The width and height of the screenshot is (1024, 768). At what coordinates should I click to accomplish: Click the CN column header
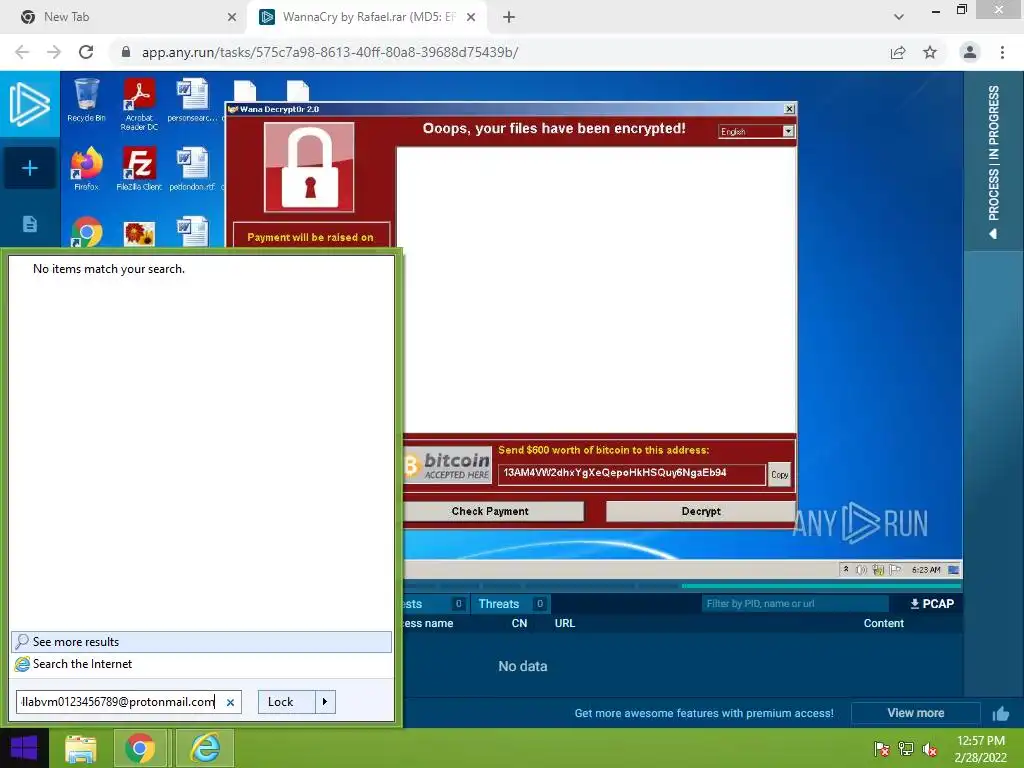[x=519, y=624]
